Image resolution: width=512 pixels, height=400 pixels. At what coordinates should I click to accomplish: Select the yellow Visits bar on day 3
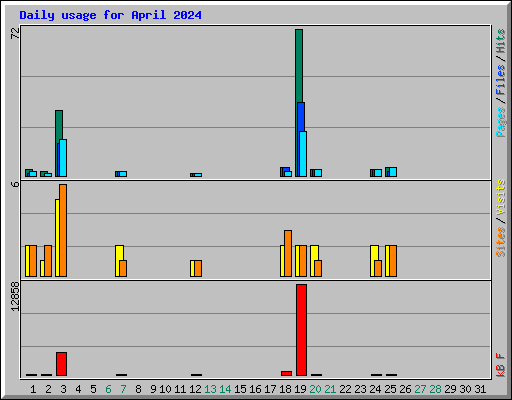click(57, 238)
